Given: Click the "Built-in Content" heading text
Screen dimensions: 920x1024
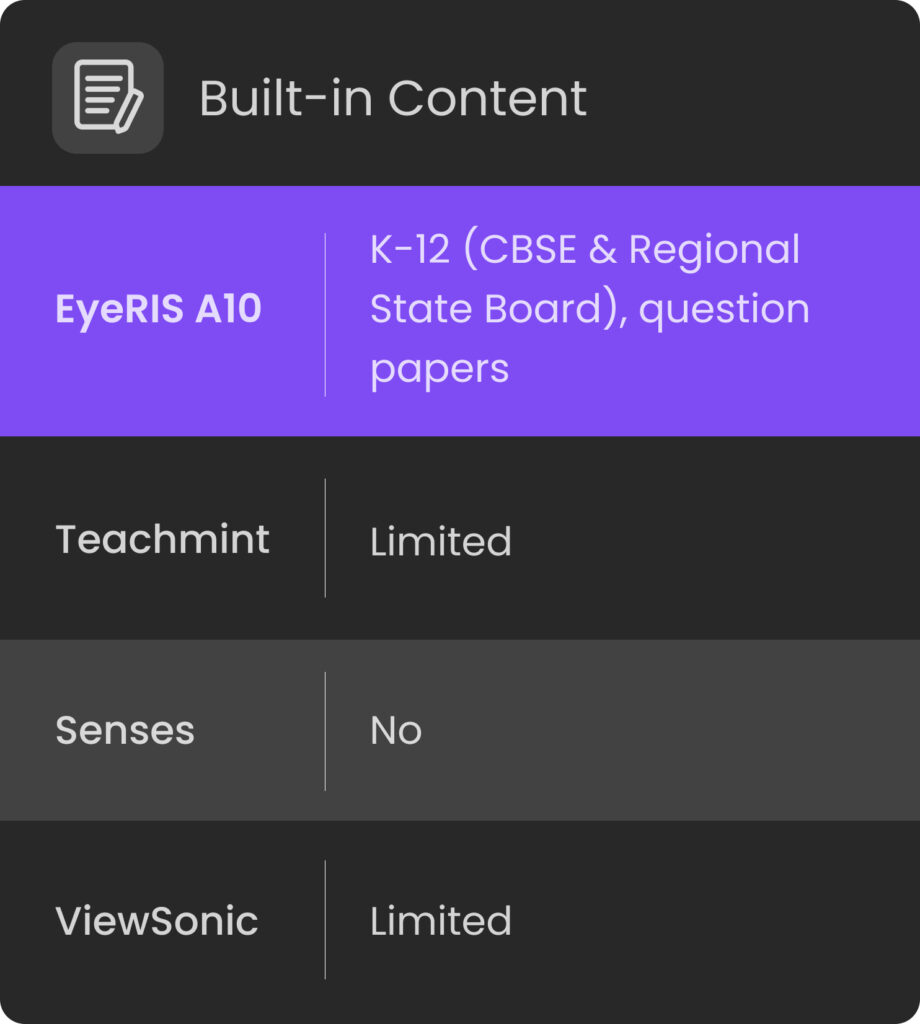Looking at the screenshot, I should 392,98.
